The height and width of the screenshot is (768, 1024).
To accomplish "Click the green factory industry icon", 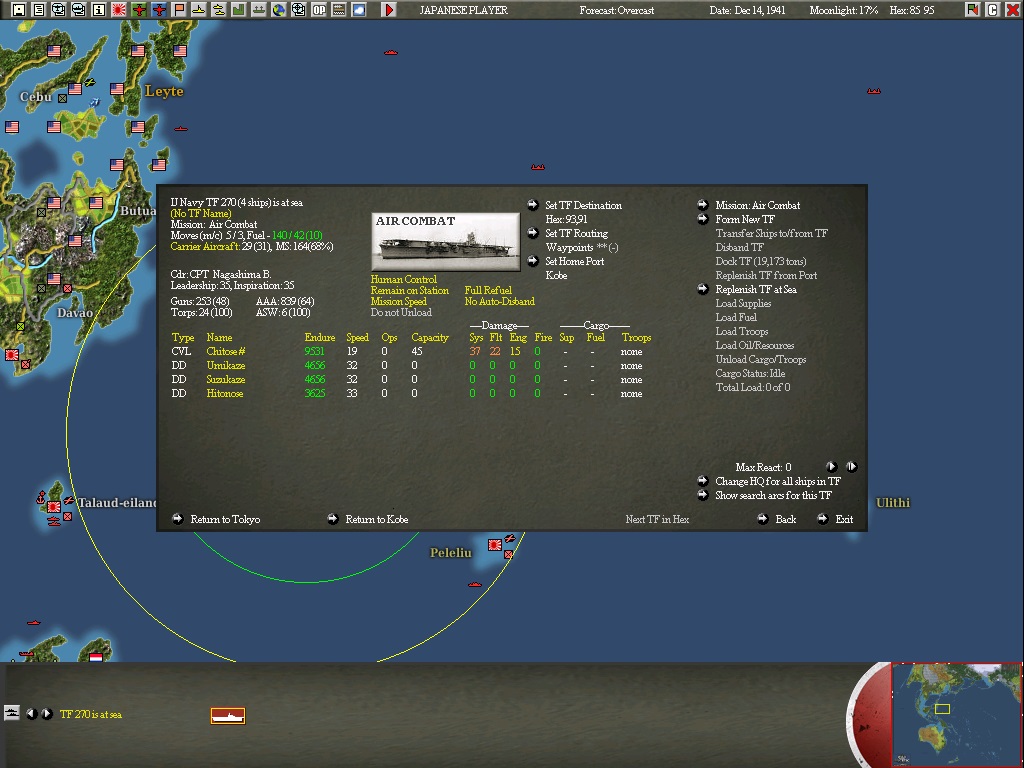I will 238,10.
